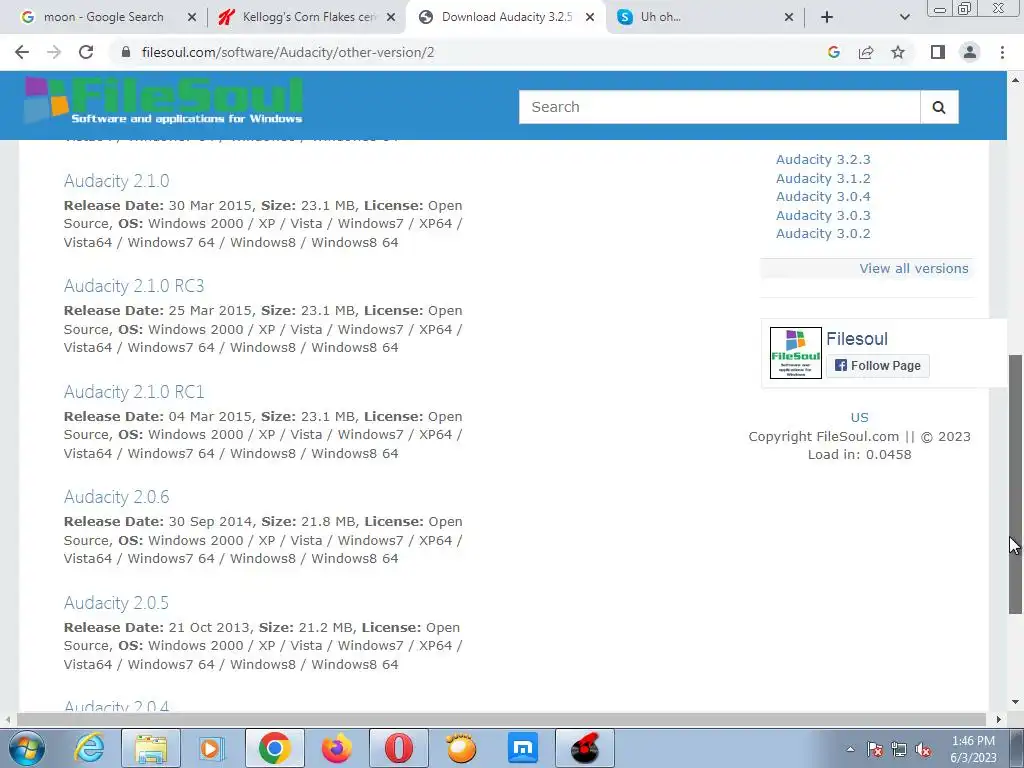Viewport: 1024px width, 768px height.
Task: Launch Opera from taskbar
Action: tap(398, 748)
